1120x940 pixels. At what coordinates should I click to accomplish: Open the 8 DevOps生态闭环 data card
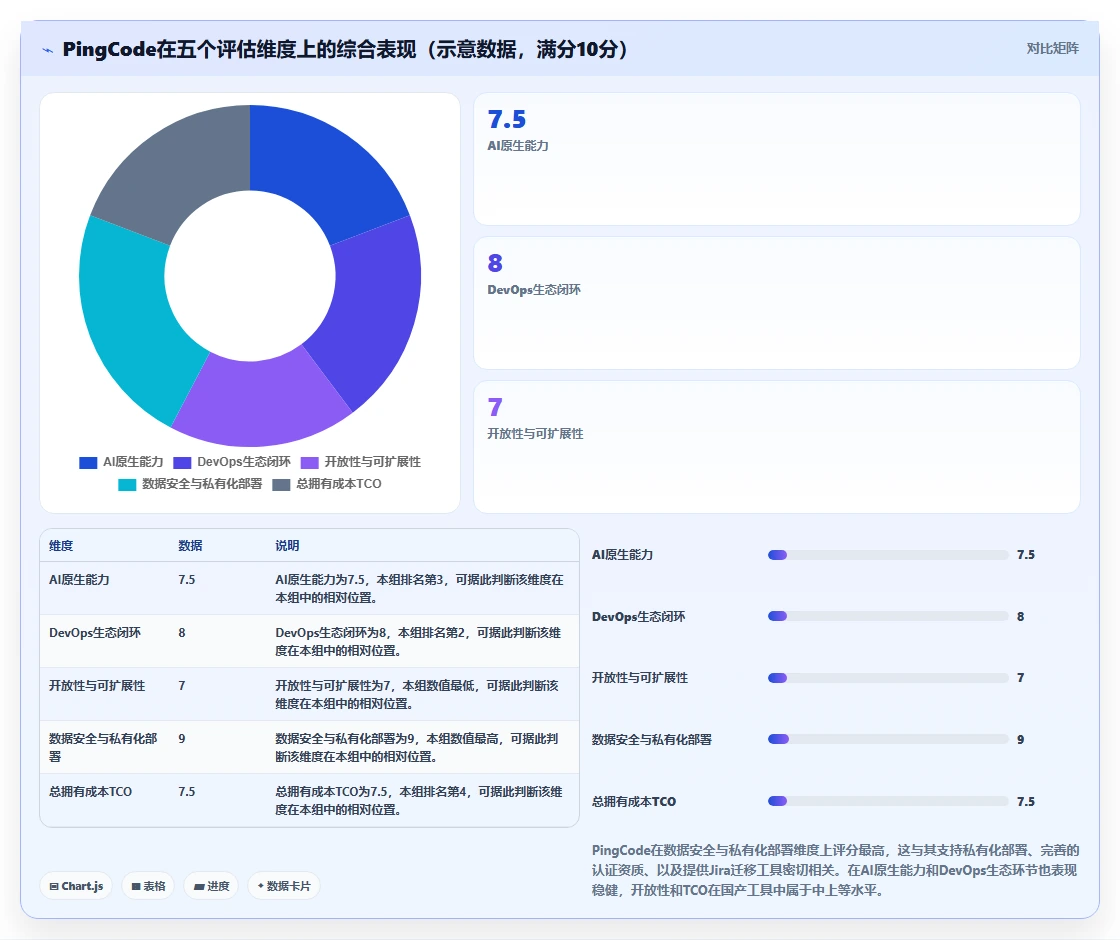[x=776, y=303]
